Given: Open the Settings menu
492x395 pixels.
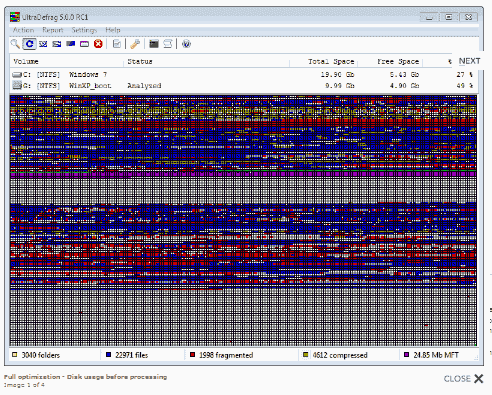Looking at the screenshot, I should (x=84, y=30).
